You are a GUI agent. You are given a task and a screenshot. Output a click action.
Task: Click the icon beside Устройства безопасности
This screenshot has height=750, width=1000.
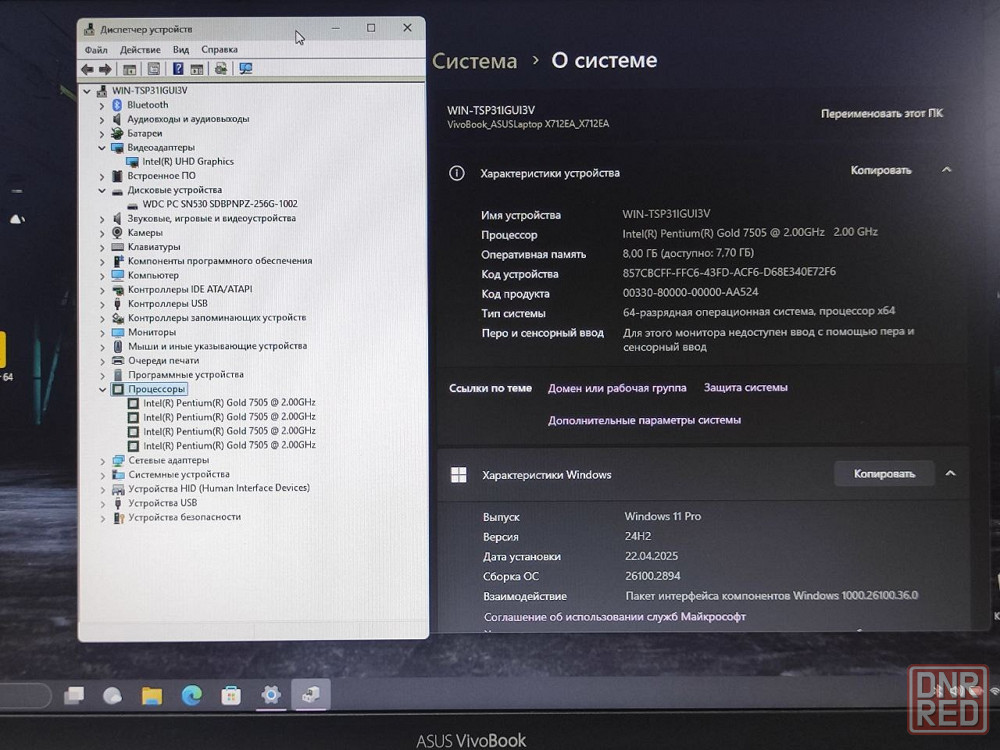[x=119, y=517]
